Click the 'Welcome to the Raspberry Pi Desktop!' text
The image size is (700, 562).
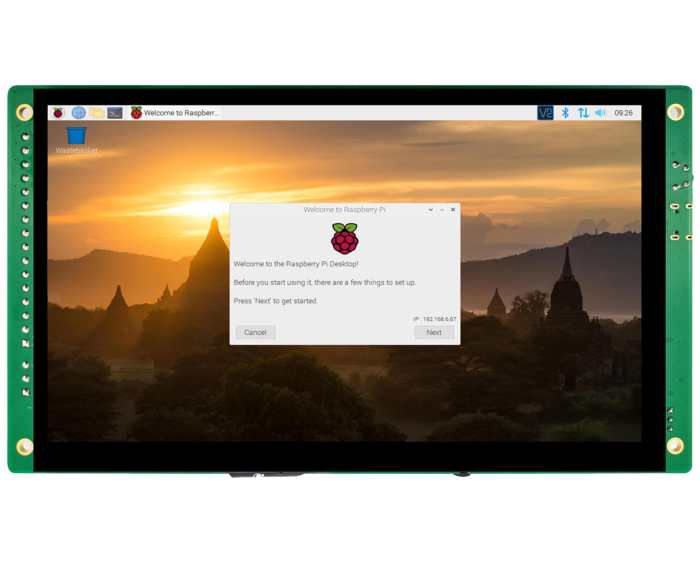(x=295, y=264)
